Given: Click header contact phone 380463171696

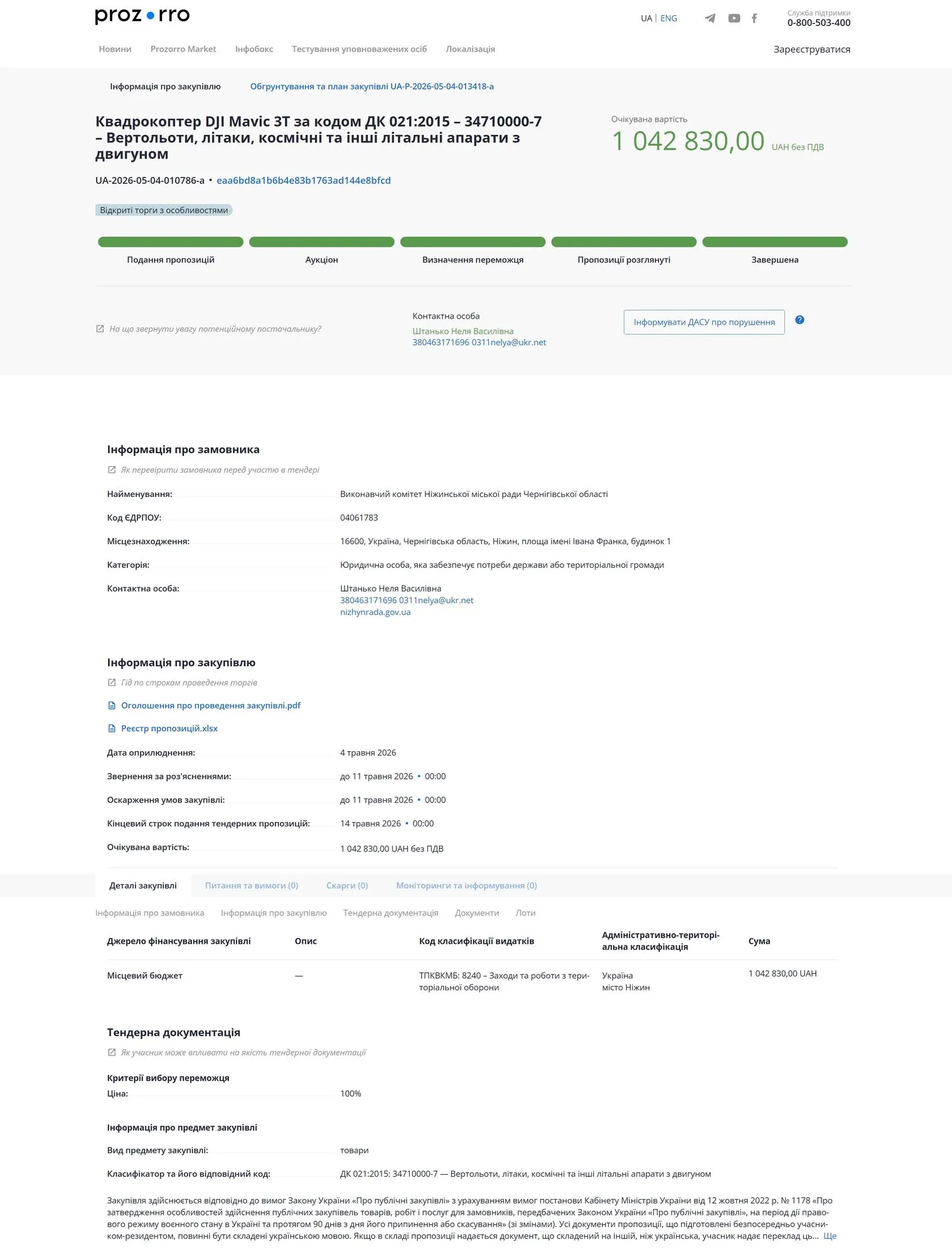Looking at the screenshot, I should pyautogui.click(x=441, y=343).
